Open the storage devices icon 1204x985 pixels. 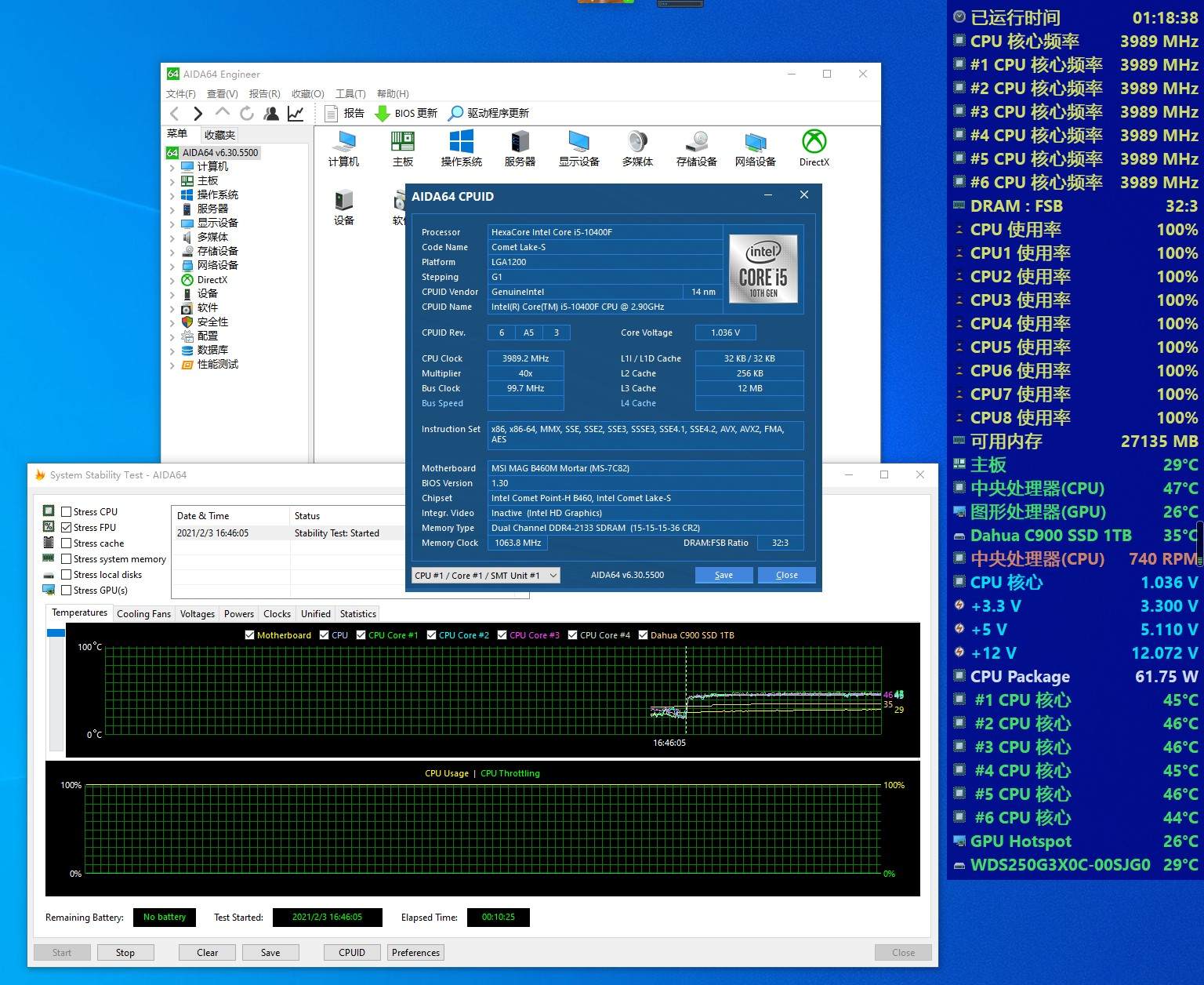pyautogui.click(x=696, y=143)
